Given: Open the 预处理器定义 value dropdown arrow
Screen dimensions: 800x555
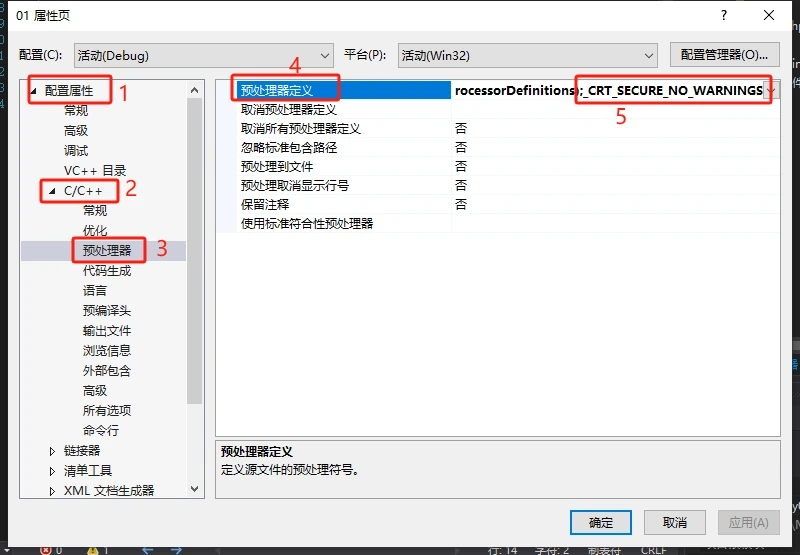Looking at the screenshot, I should [x=771, y=90].
